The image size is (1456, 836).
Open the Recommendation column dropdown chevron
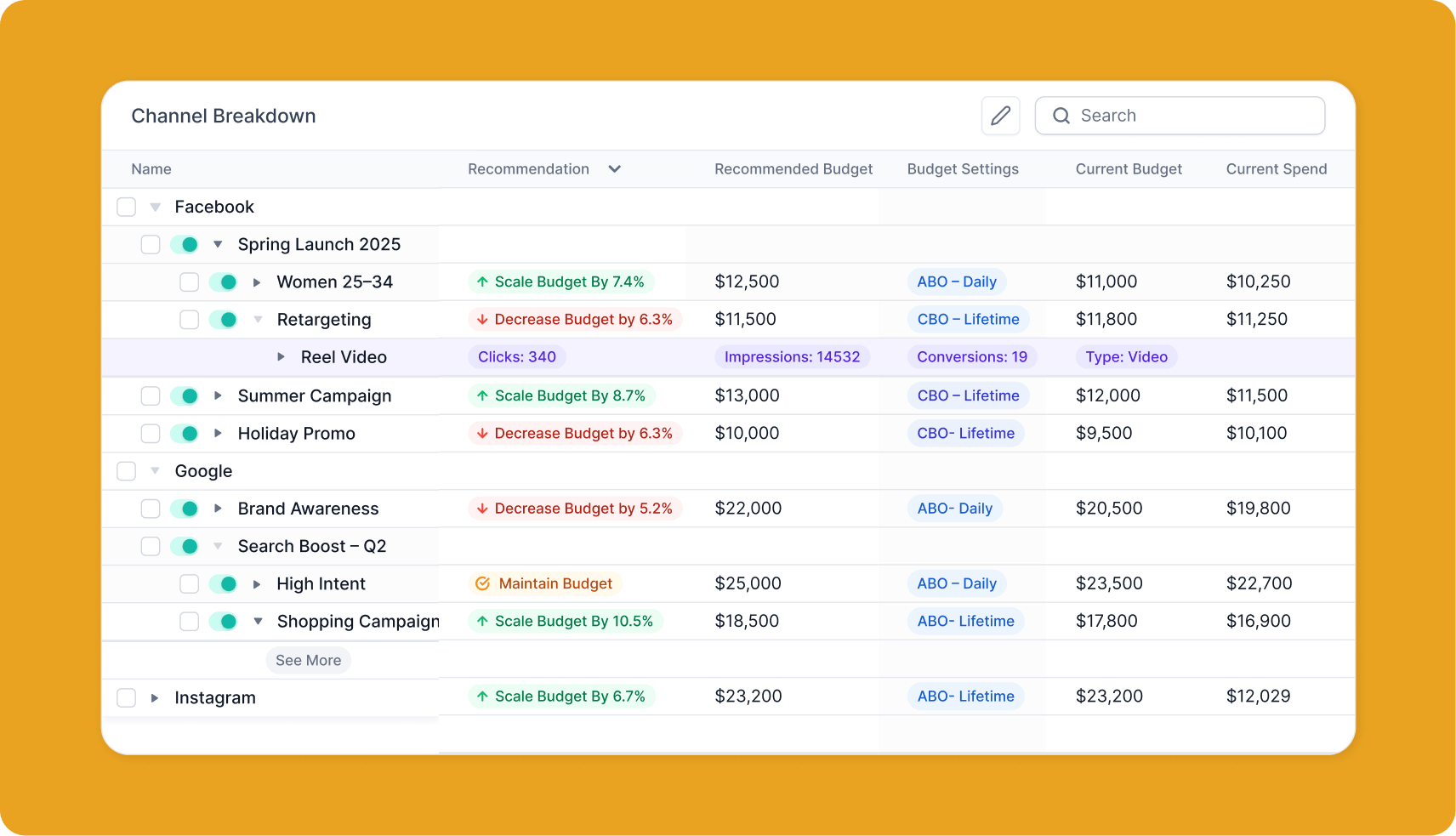[614, 169]
